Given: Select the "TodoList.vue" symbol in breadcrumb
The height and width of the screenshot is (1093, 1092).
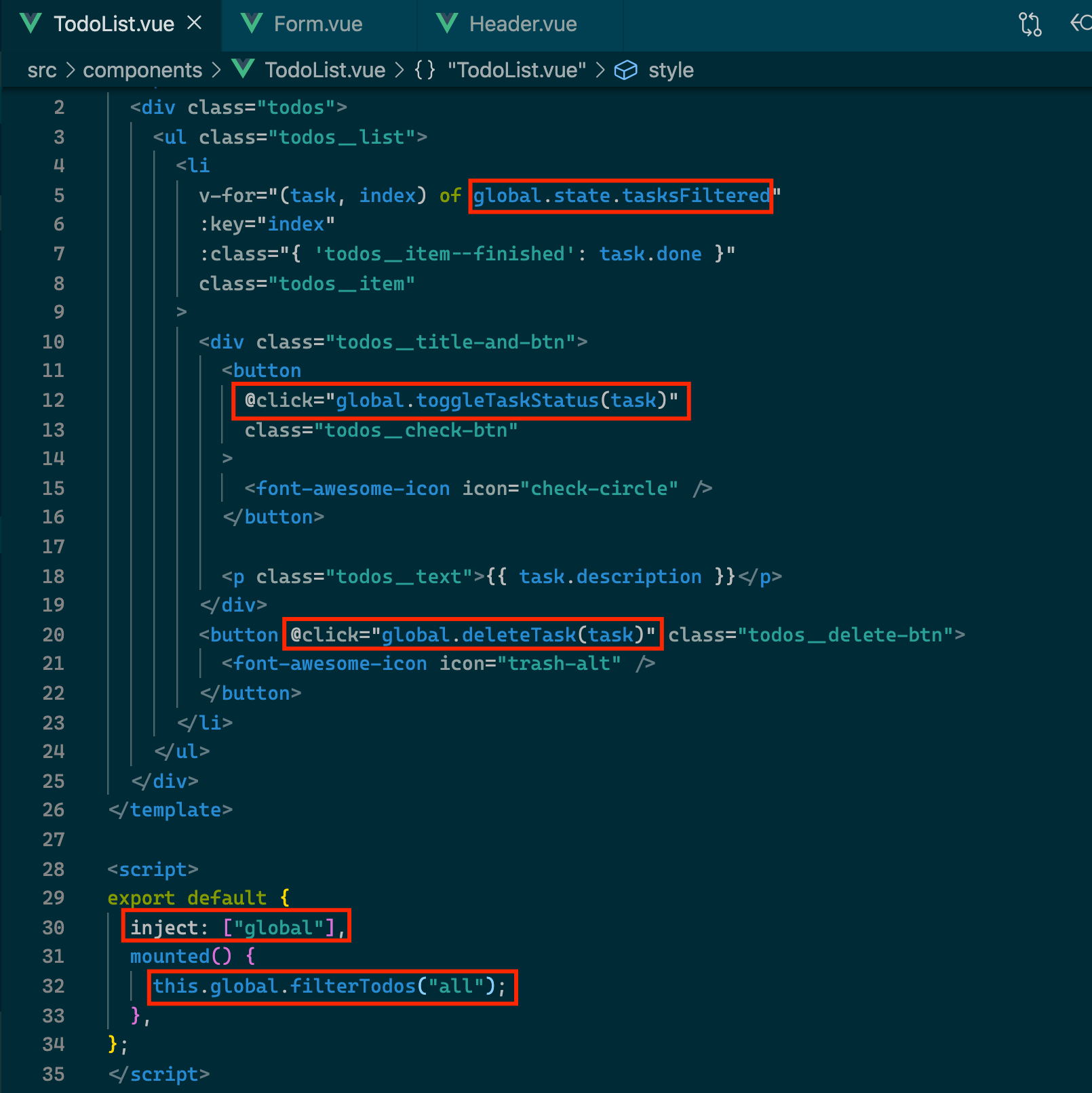Looking at the screenshot, I should coord(516,70).
